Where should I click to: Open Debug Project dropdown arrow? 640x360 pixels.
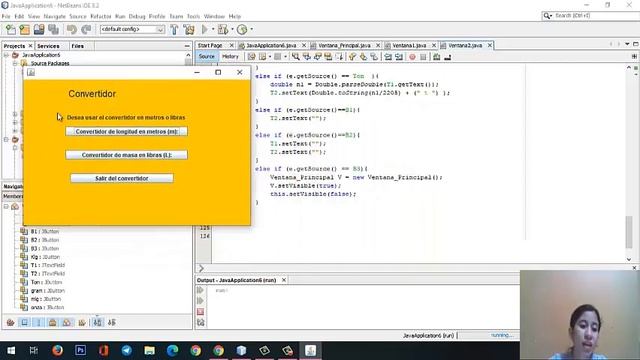click(232, 29)
